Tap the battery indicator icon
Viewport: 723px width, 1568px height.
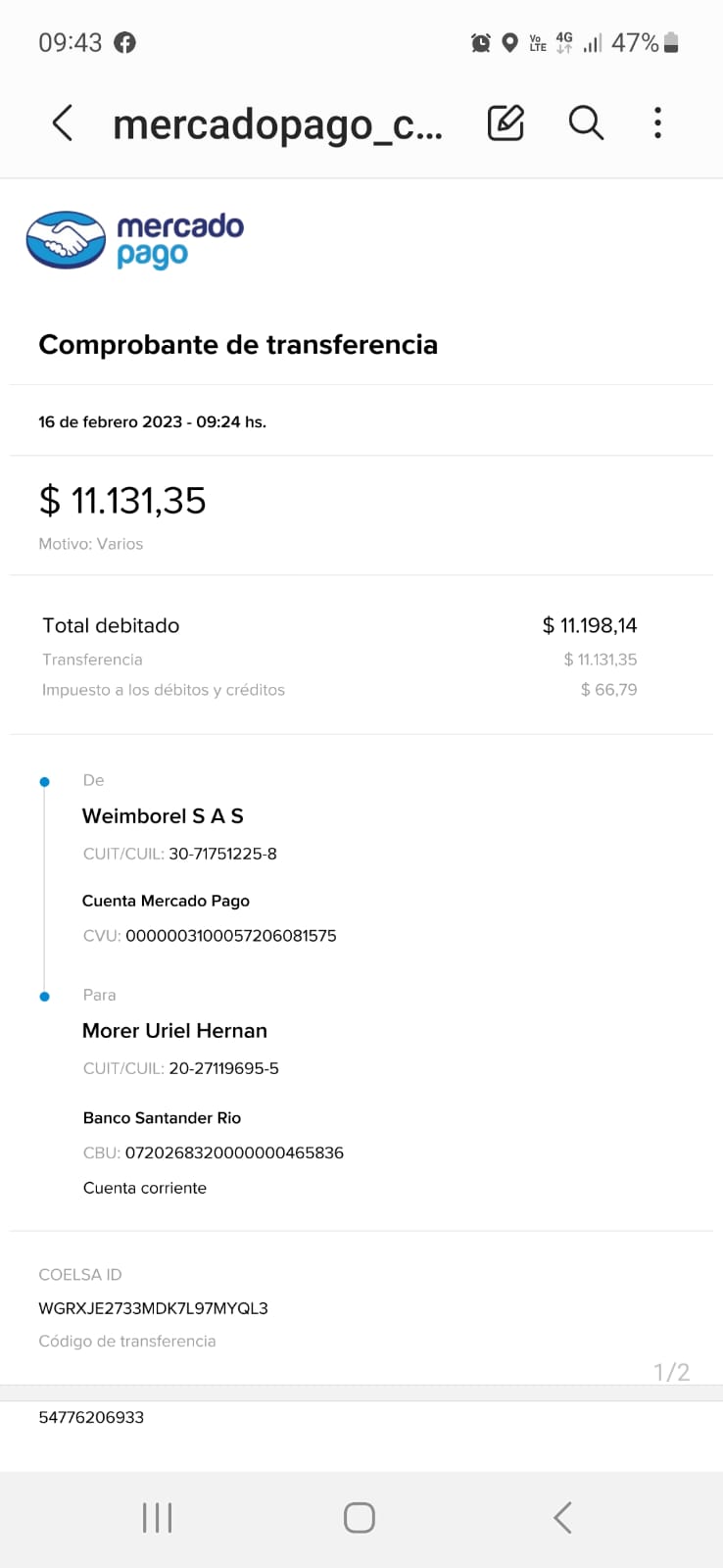tap(671, 43)
